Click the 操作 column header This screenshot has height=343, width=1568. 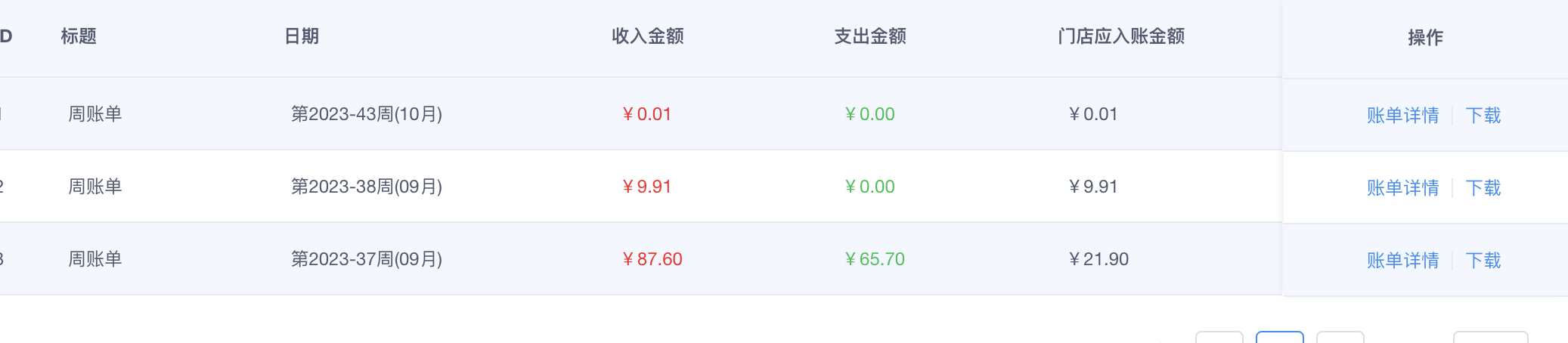coord(1426,38)
